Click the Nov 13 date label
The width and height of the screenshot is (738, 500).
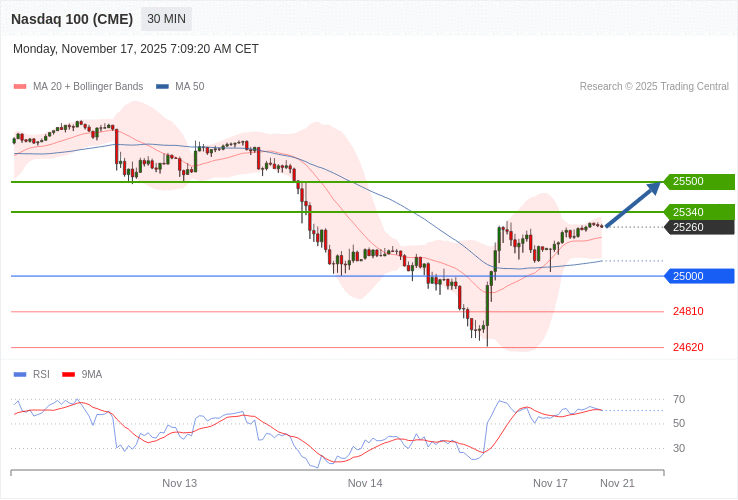180,483
